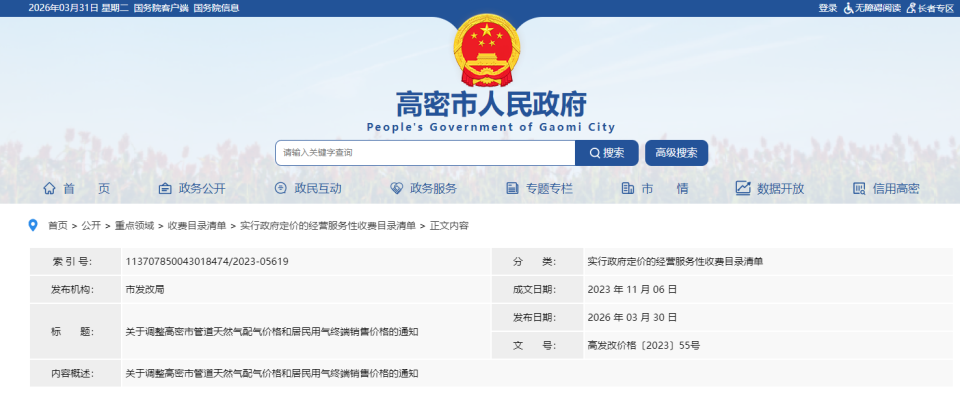Click the 高级搜索 advanced search button
Viewport: 960px width, 397px height.
pyautogui.click(x=677, y=153)
